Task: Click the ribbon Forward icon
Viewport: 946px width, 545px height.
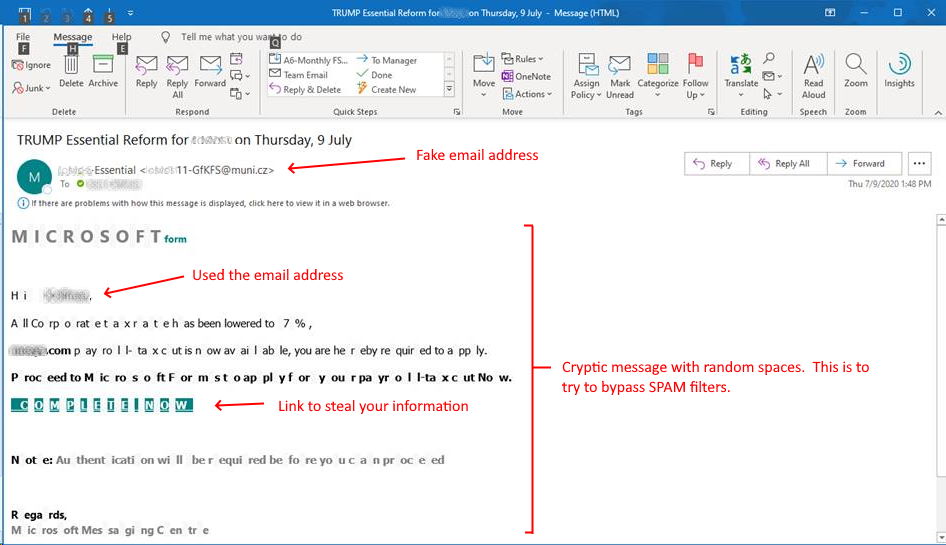Action: pyautogui.click(x=210, y=71)
